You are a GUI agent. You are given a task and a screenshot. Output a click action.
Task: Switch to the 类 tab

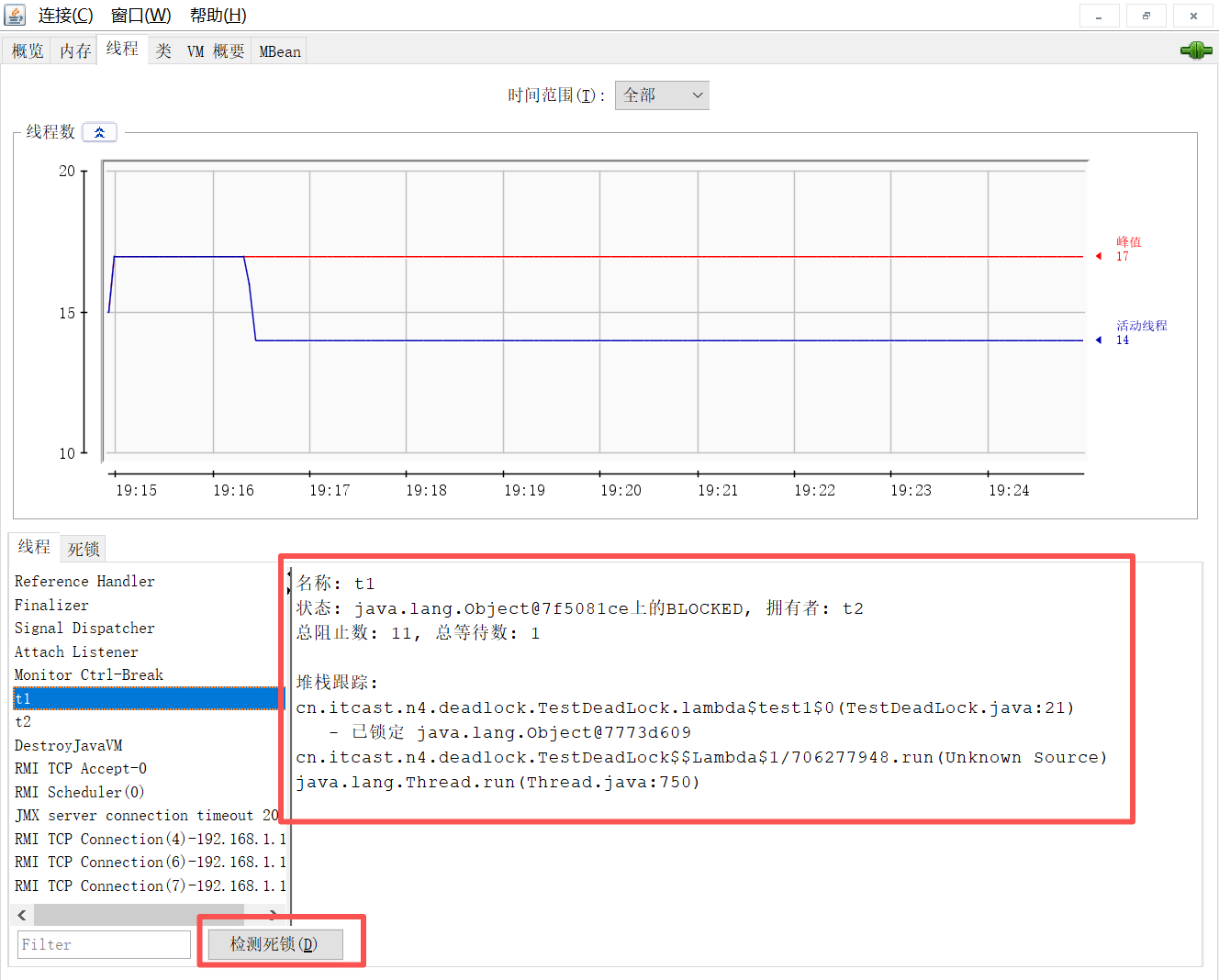point(163,51)
